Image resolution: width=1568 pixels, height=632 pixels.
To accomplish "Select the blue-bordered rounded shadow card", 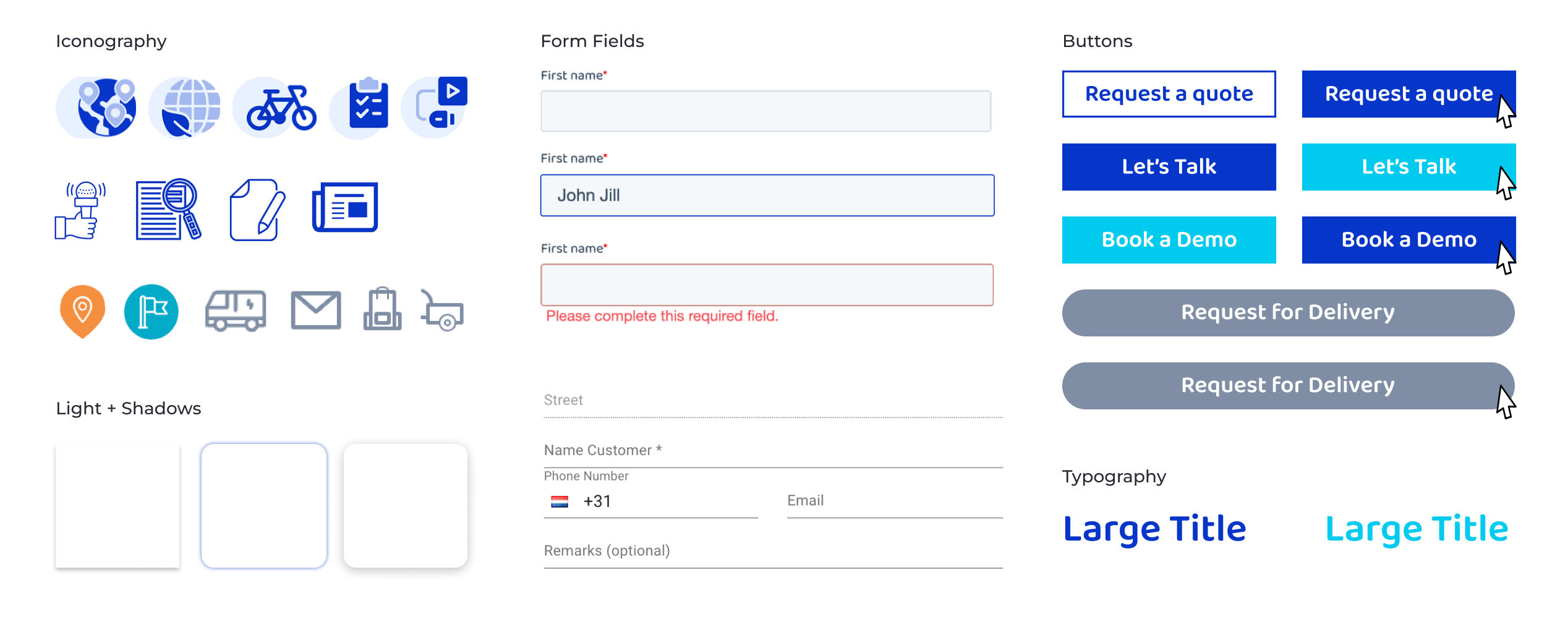I will click(264, 506).
